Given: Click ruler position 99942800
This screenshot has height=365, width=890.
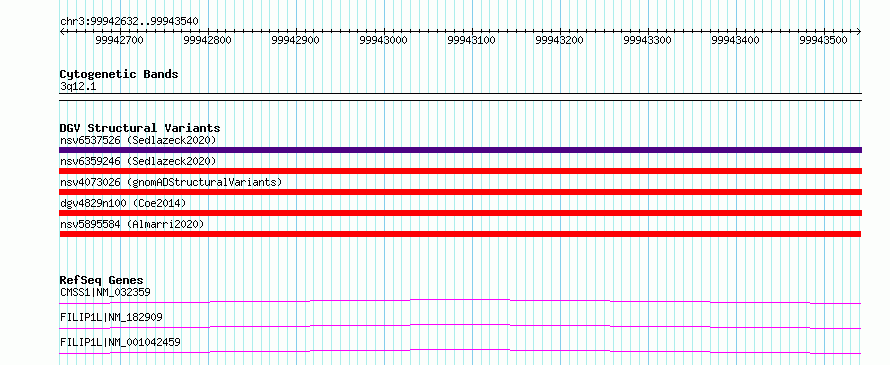Looking at the screenshot, I should click(x=208, y=40).
